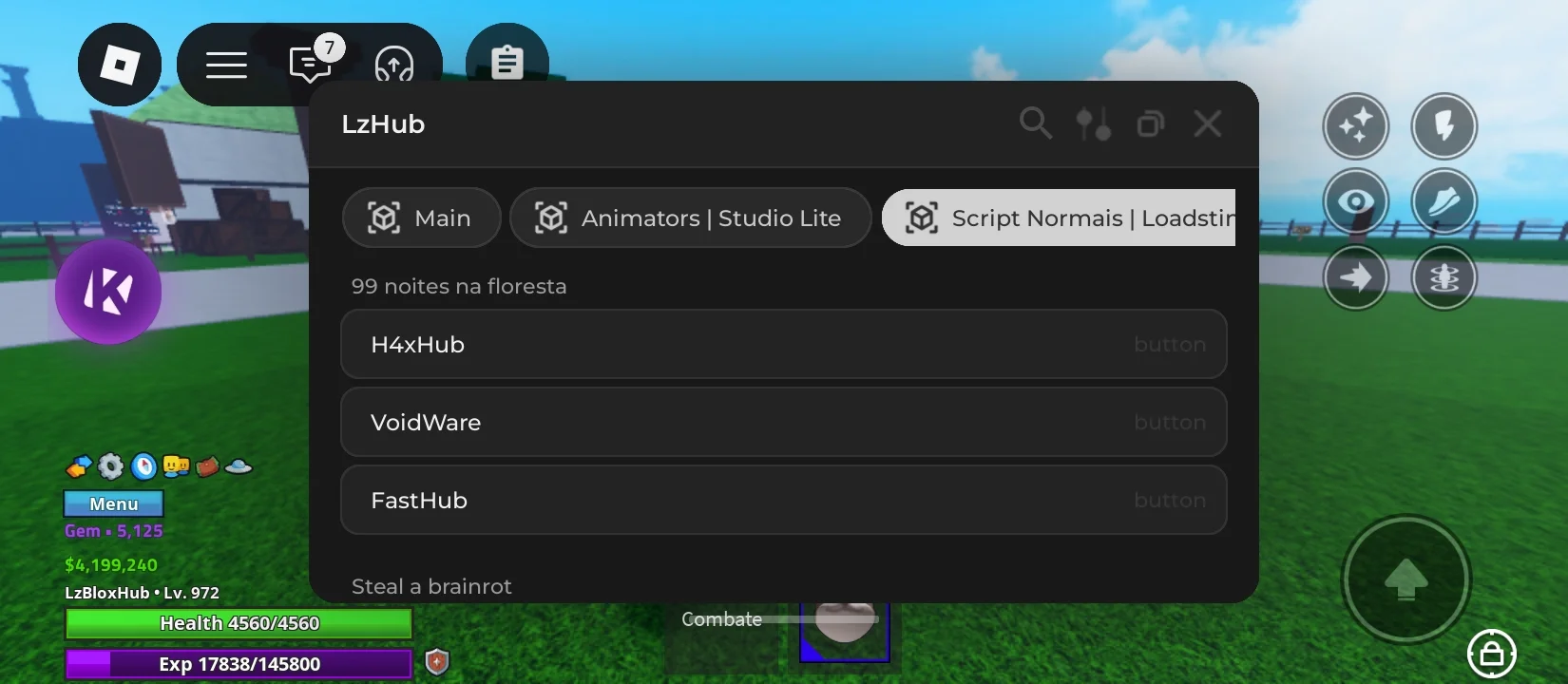This screenshot has width=1568, height=684.
Task: Tap the orange-blue swap arrows icon
Action: [79, 466]
